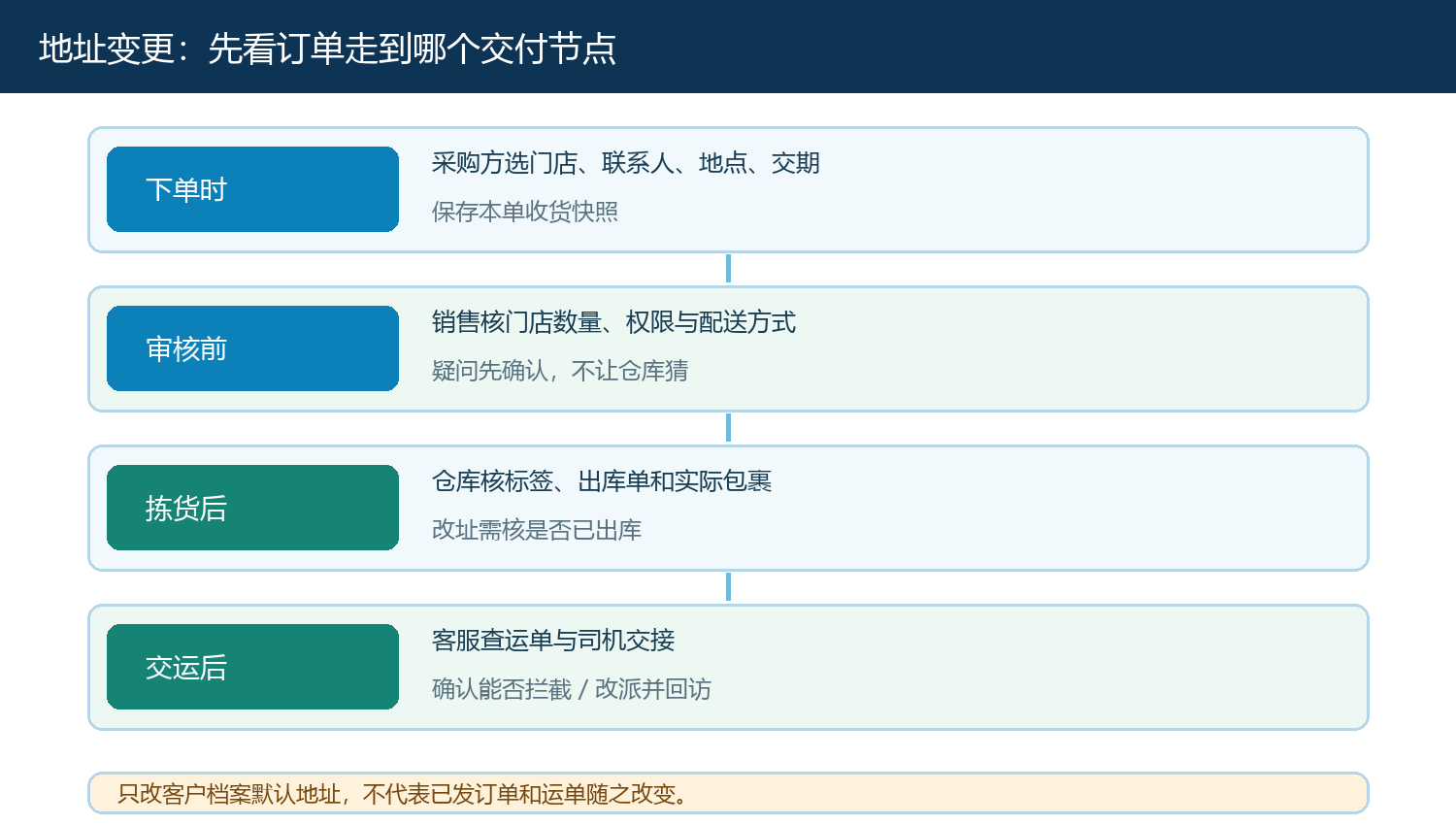Select the 拣货后 stage label
1456x825 pixels.
[252, 508]
